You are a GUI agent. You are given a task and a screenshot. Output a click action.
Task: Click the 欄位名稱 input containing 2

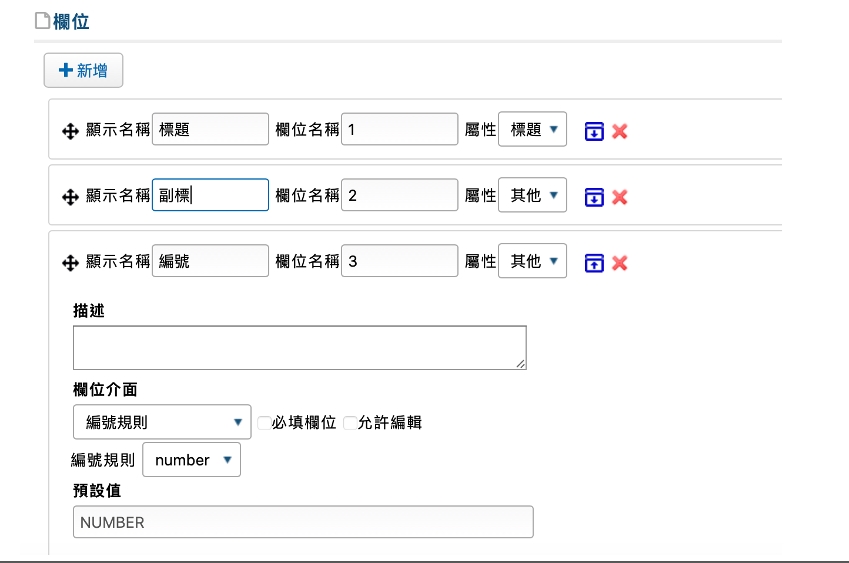[x=400, y=195]
